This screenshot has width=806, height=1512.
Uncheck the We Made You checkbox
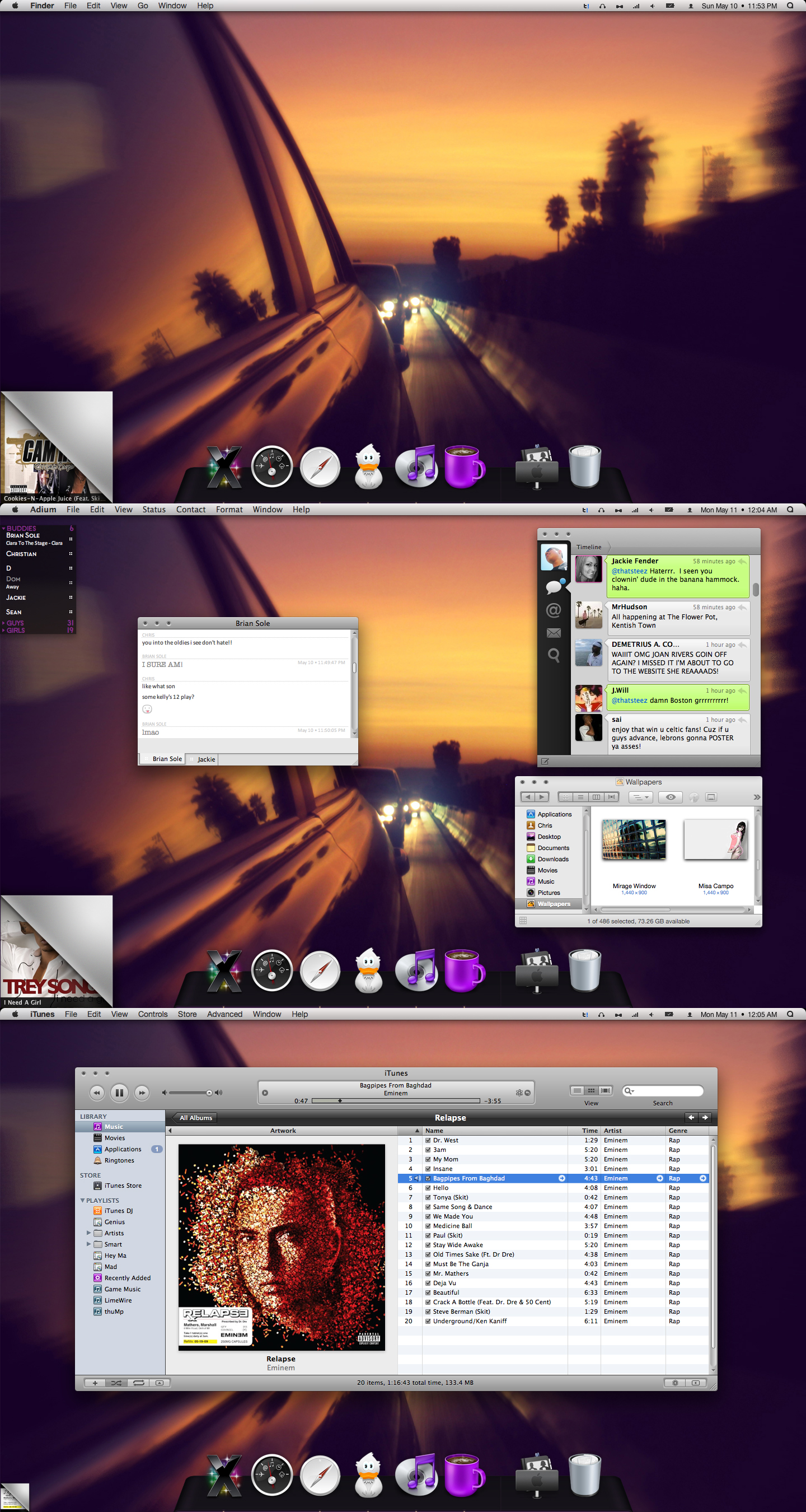[428, 1216]
